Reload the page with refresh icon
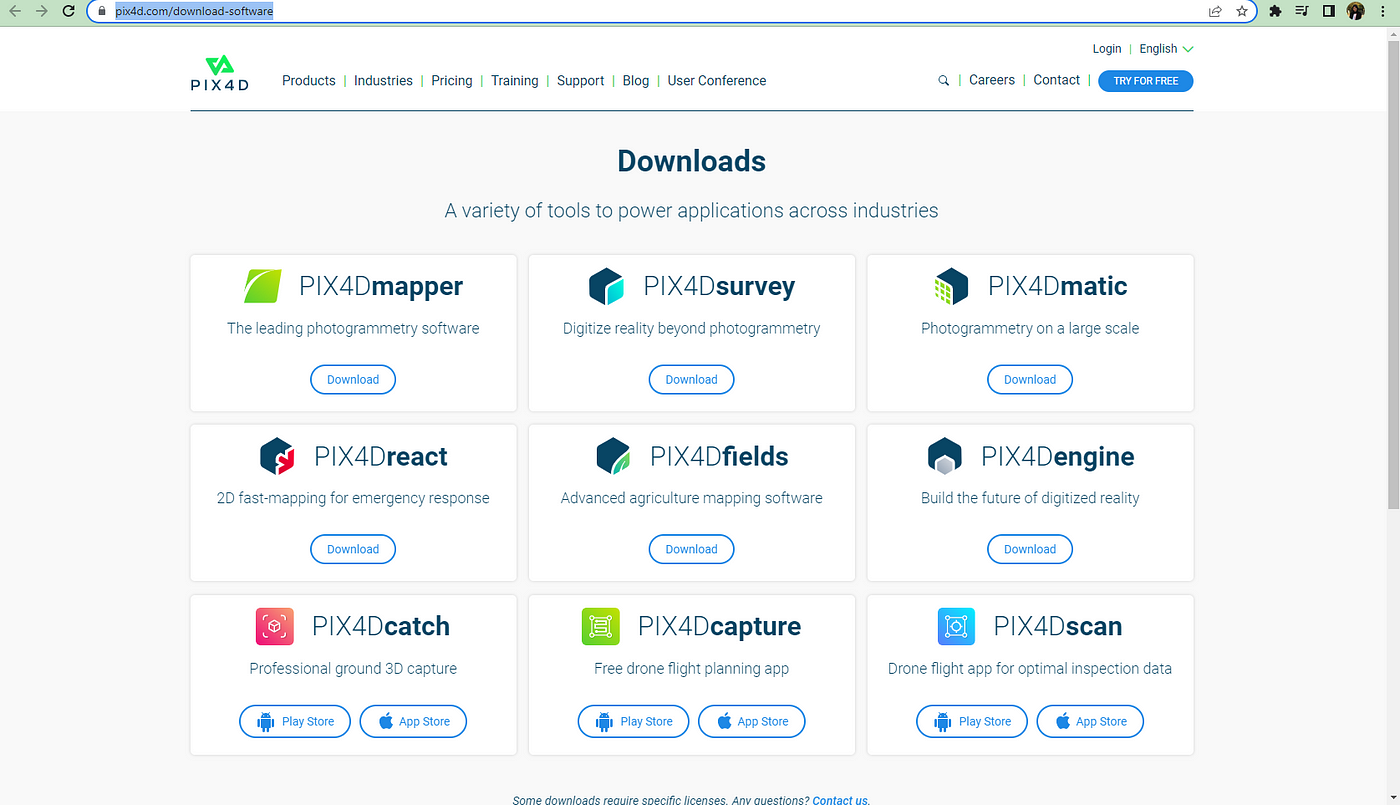 [x=68, y=11]
